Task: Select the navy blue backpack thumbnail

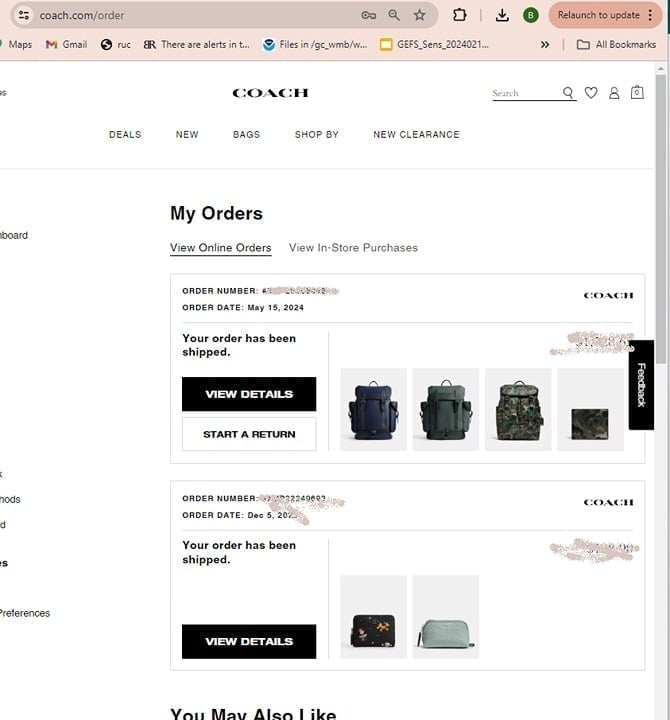Action: [373, 410]
